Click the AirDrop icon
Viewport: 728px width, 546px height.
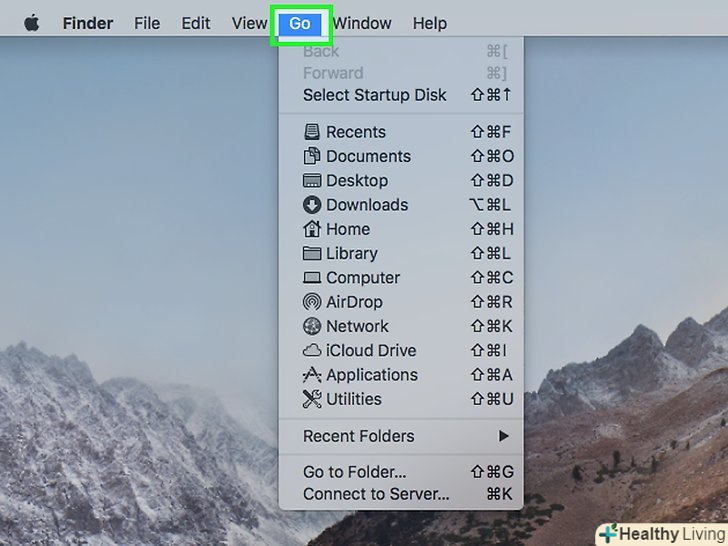pyautogui.click(x=312, y=302)
